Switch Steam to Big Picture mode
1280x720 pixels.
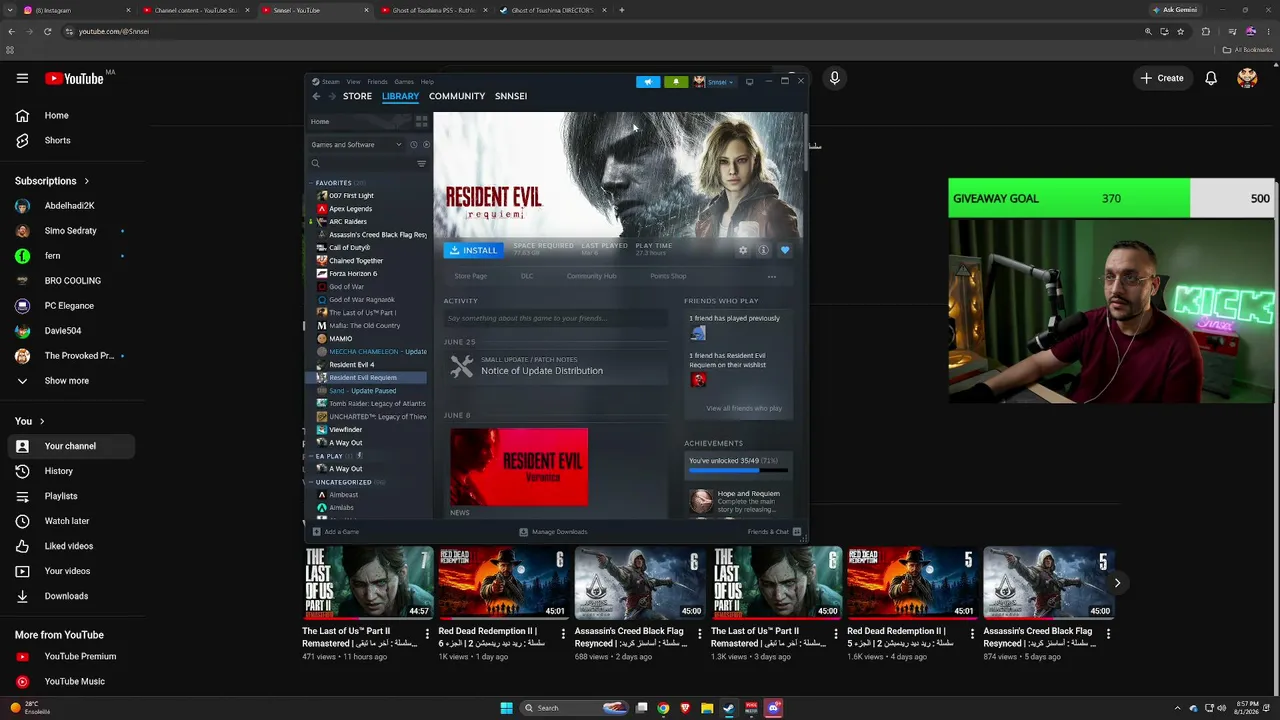[750, 82]
